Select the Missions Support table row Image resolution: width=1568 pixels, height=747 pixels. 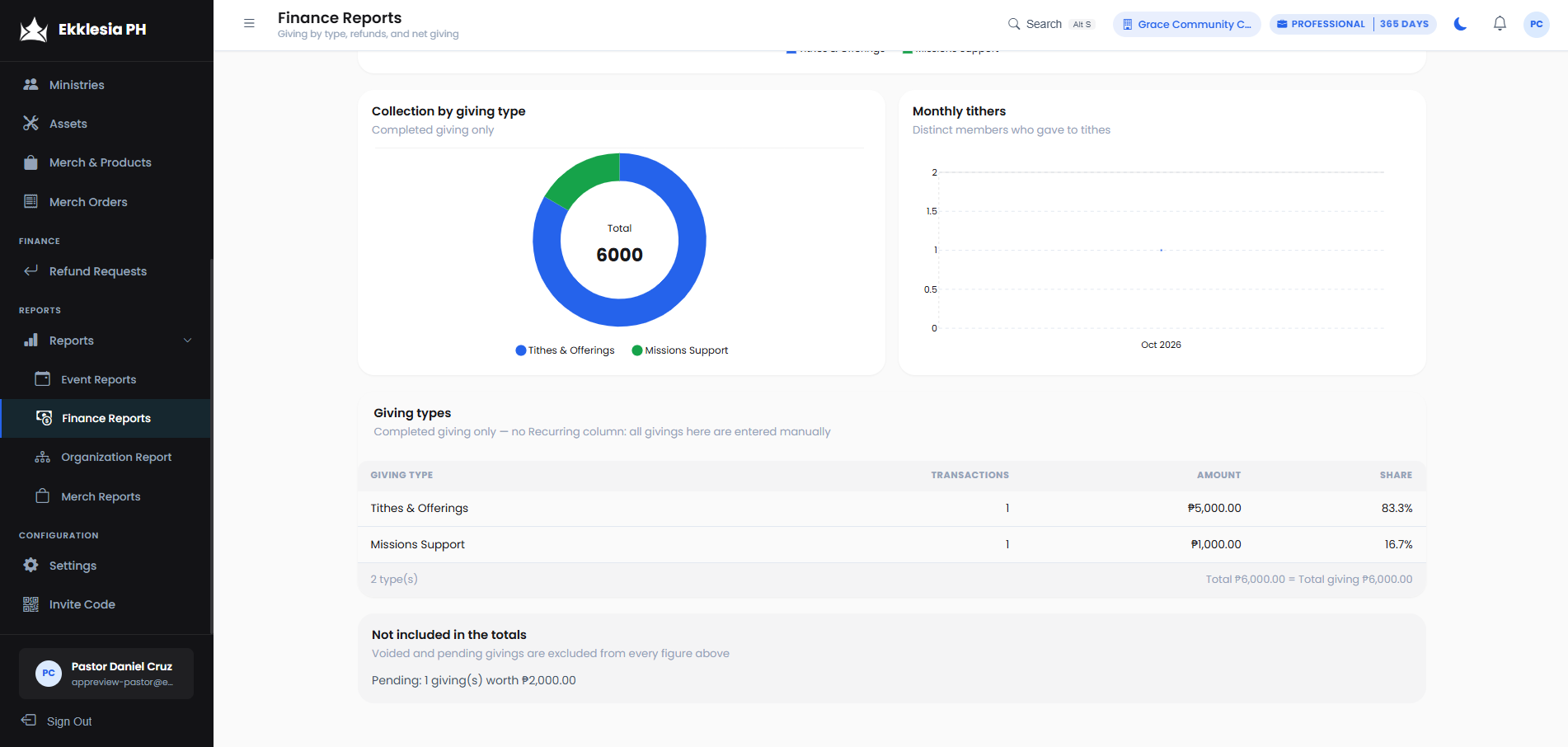tap(891, 544)
